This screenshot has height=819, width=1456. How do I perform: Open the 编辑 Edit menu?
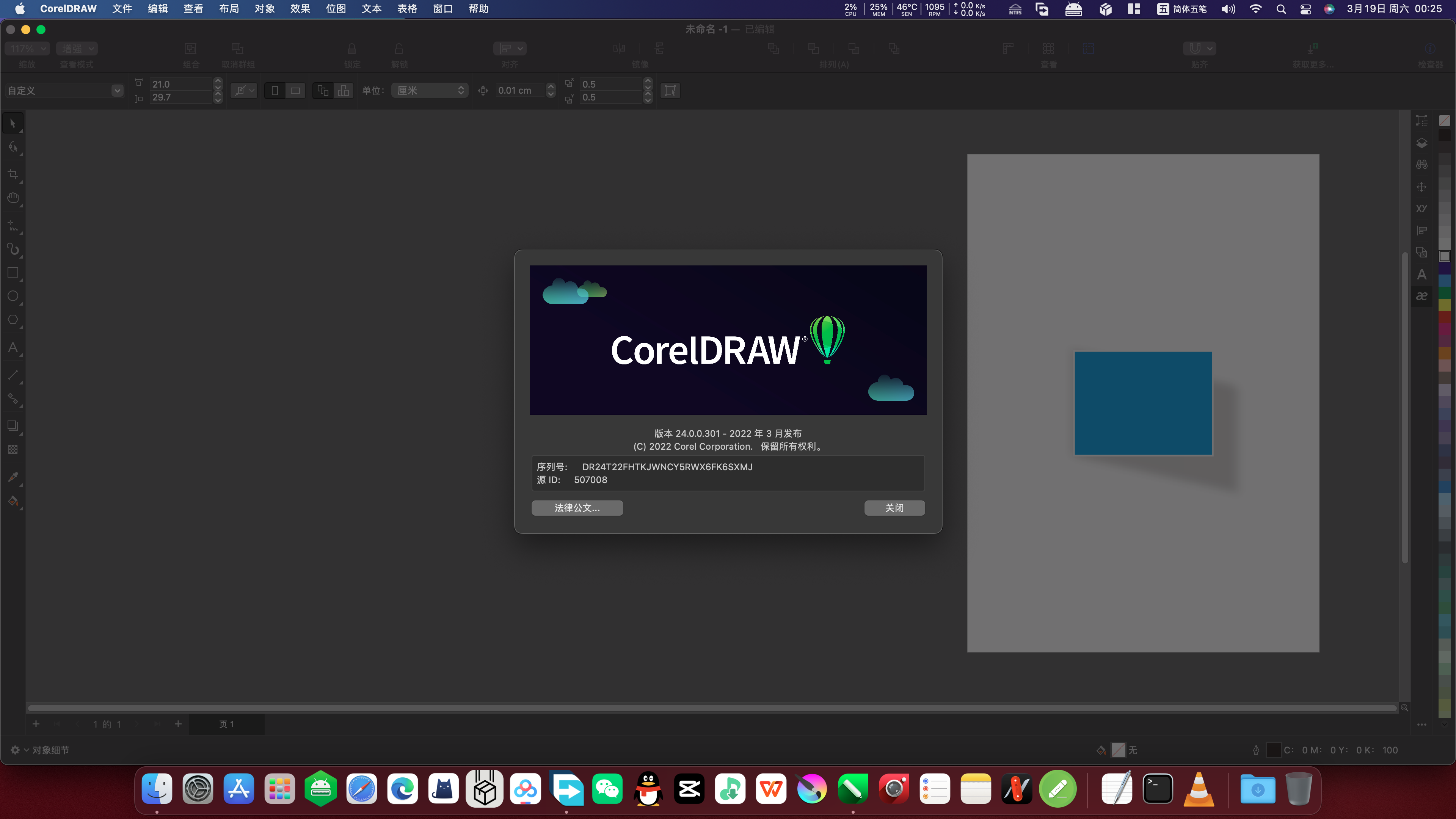click(x=158, y=8)
